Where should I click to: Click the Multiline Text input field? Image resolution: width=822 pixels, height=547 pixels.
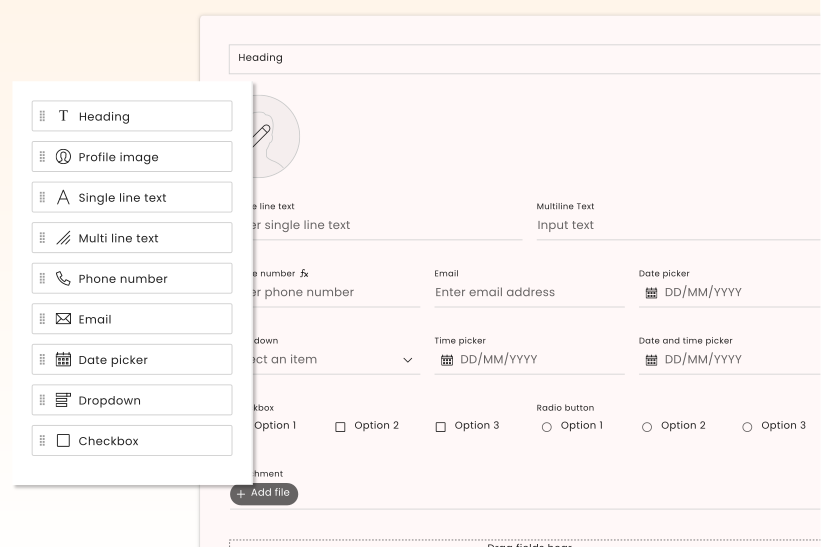[x=678, y=225]
